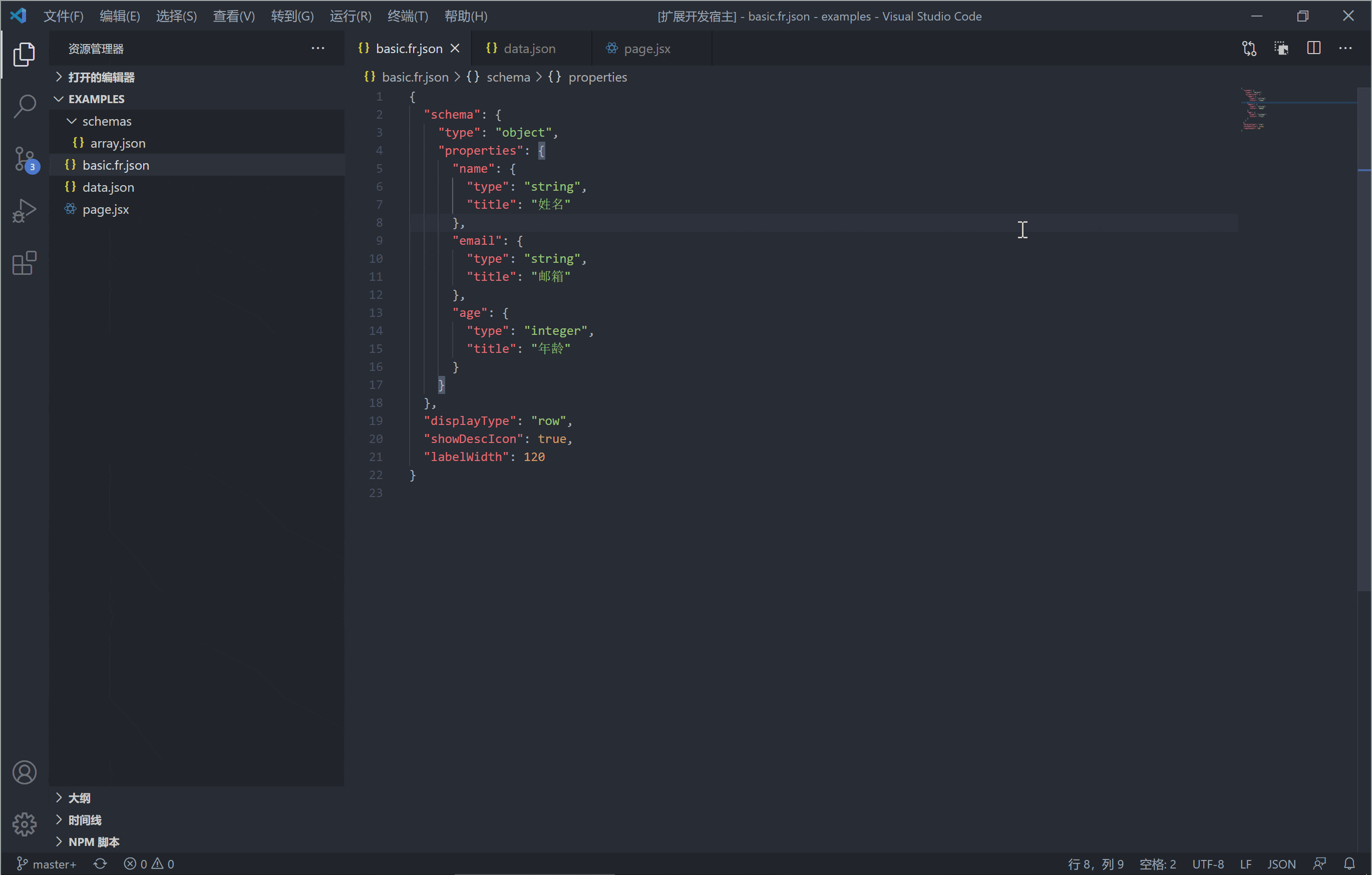The width and height of the screenshot is (1372, 875).
Task: Click line number 19 in the gutter
Action: [376, 420]
